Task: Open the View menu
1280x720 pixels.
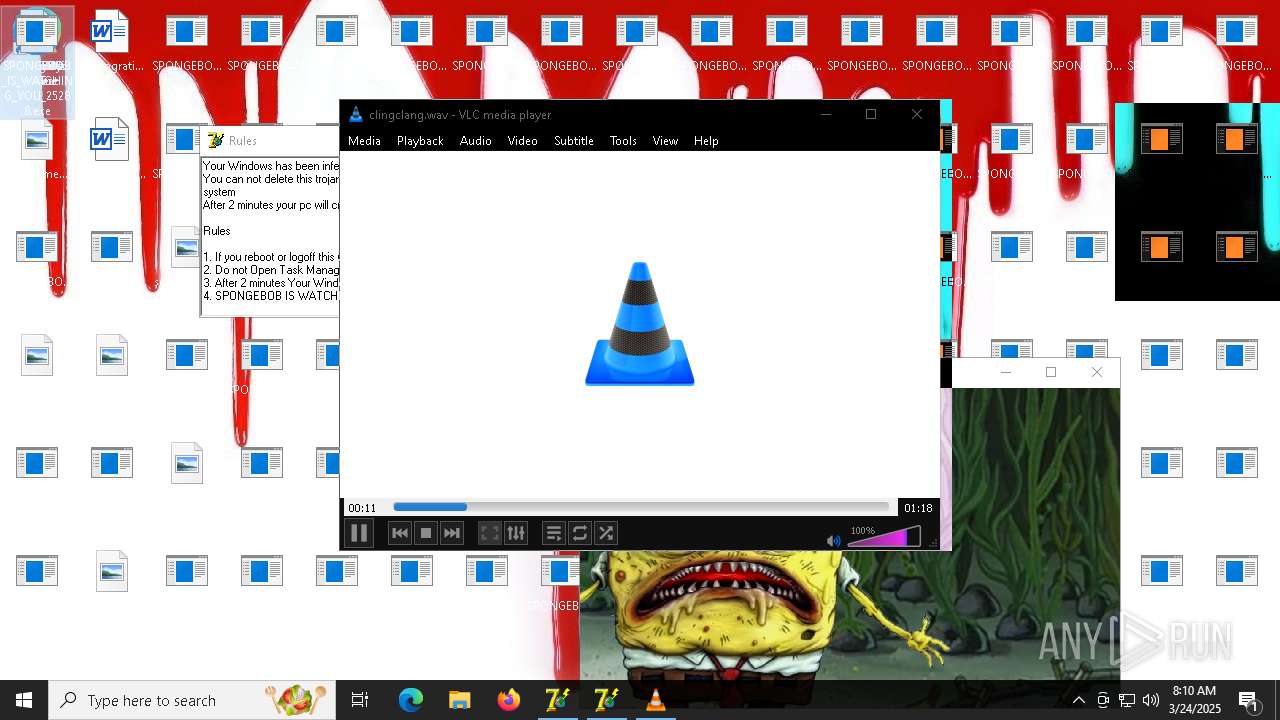Action: 665,141
